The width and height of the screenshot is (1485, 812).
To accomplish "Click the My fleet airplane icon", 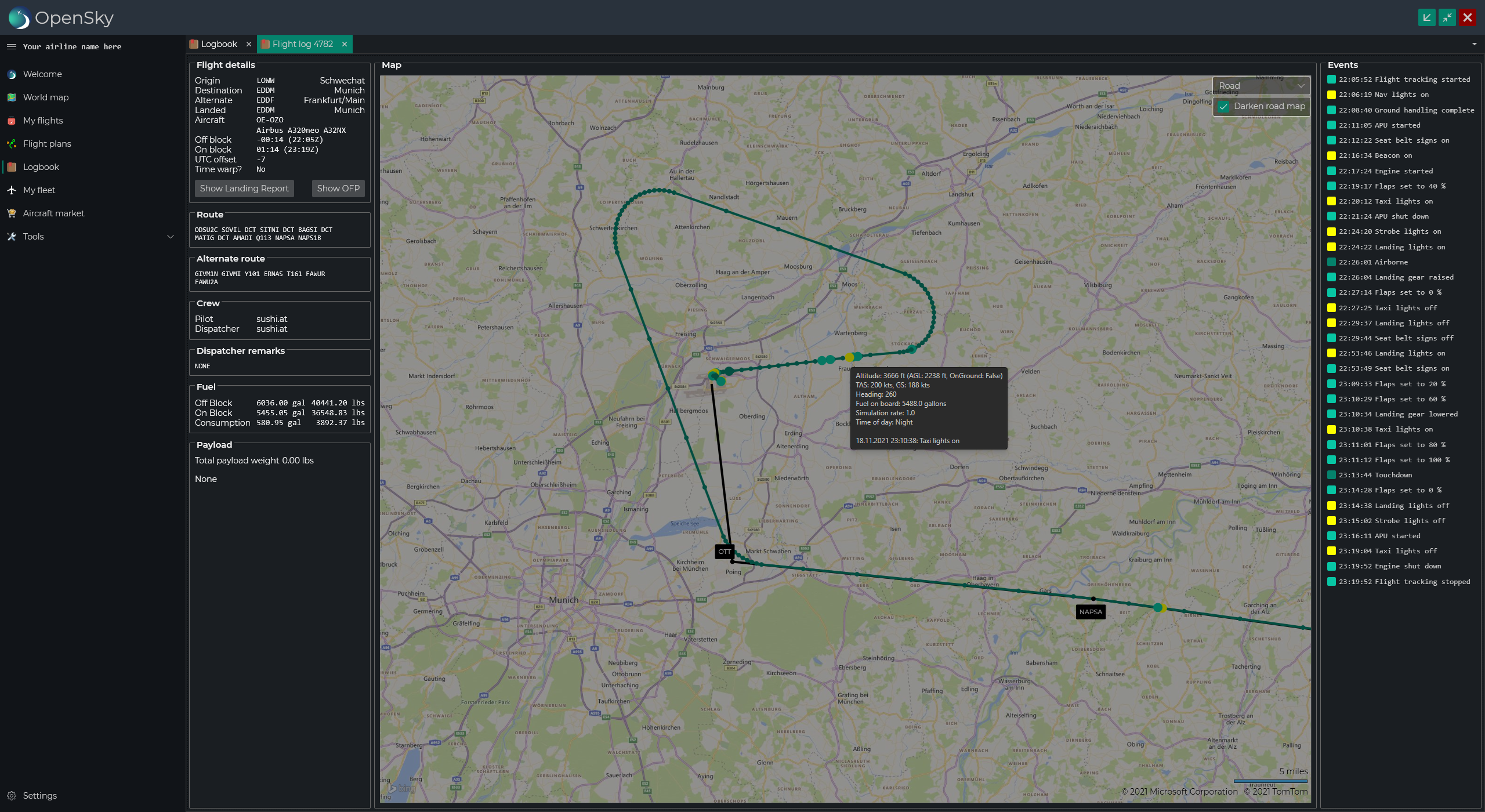I will pos(12,190).
